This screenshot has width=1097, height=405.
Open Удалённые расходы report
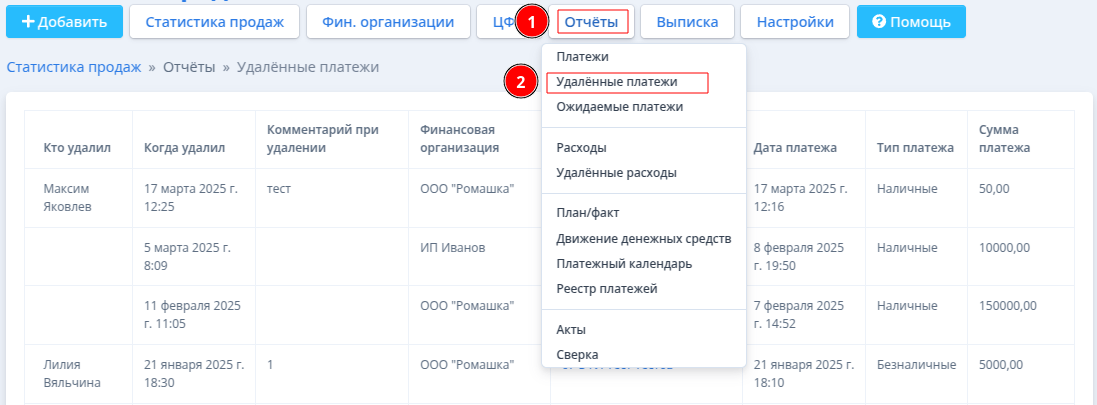point(616,172)
